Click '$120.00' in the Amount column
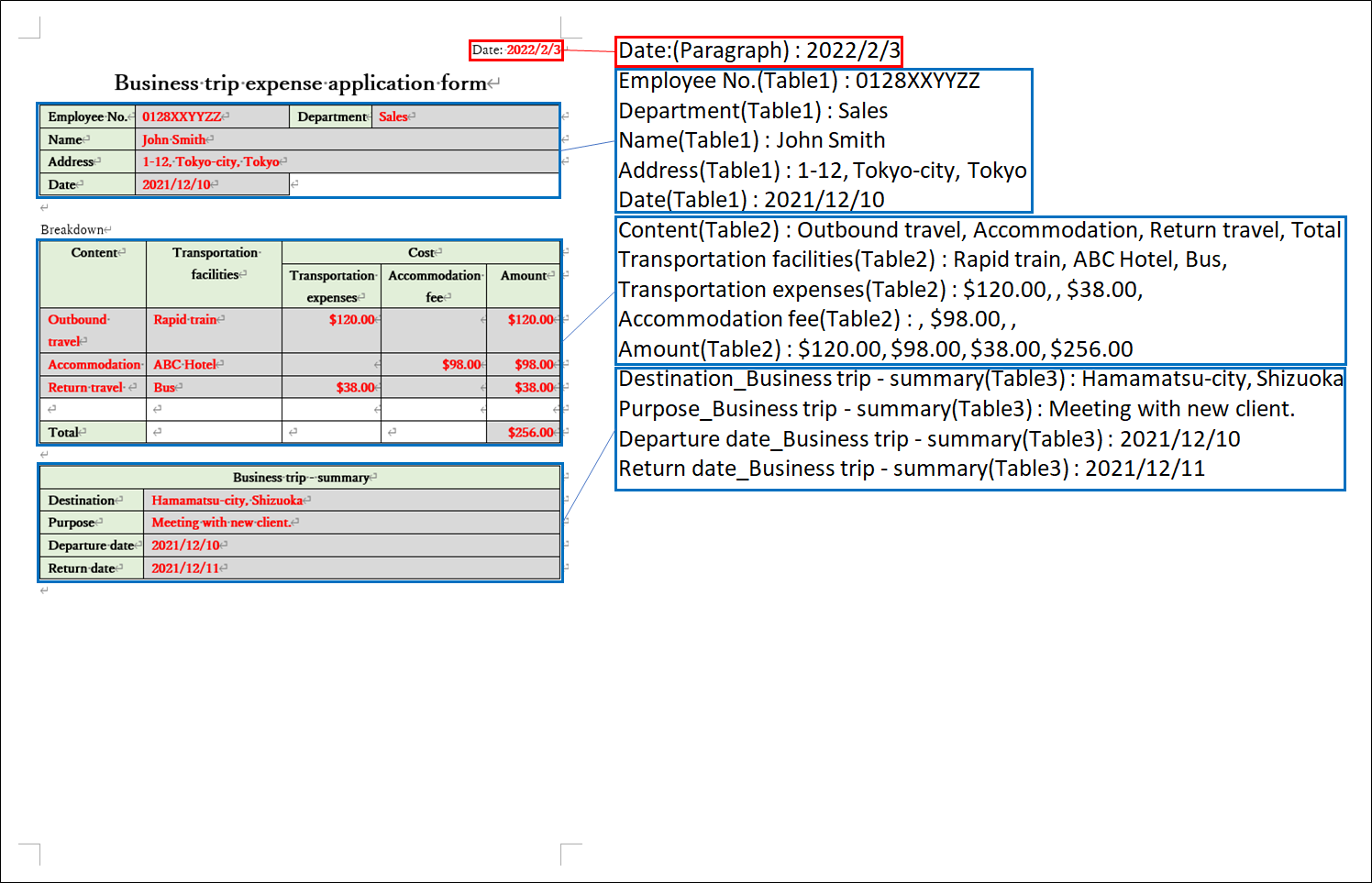The height and width of the screenshot is (883, 1372). point(531,319)
